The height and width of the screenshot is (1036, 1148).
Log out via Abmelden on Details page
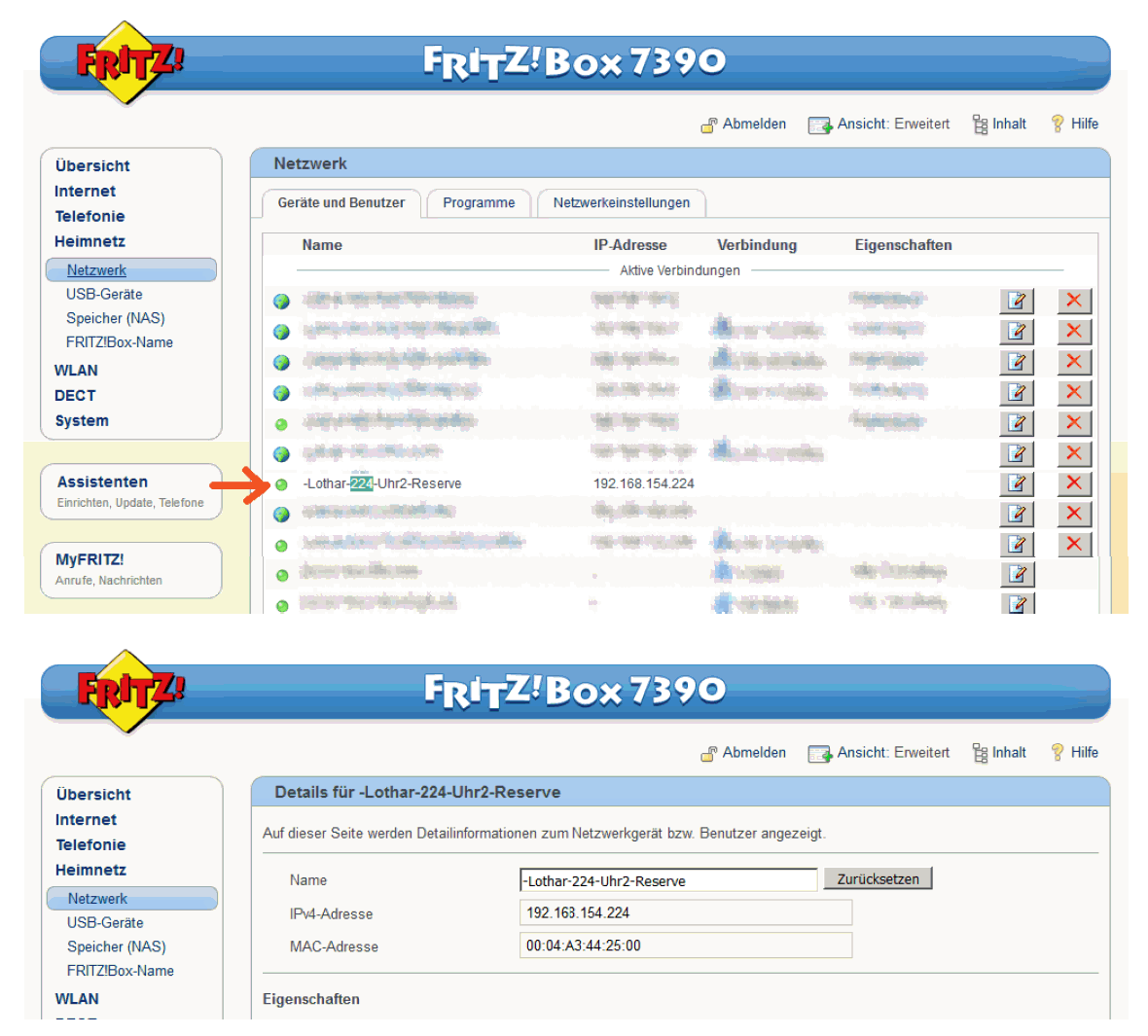click(x=744, y=753)
